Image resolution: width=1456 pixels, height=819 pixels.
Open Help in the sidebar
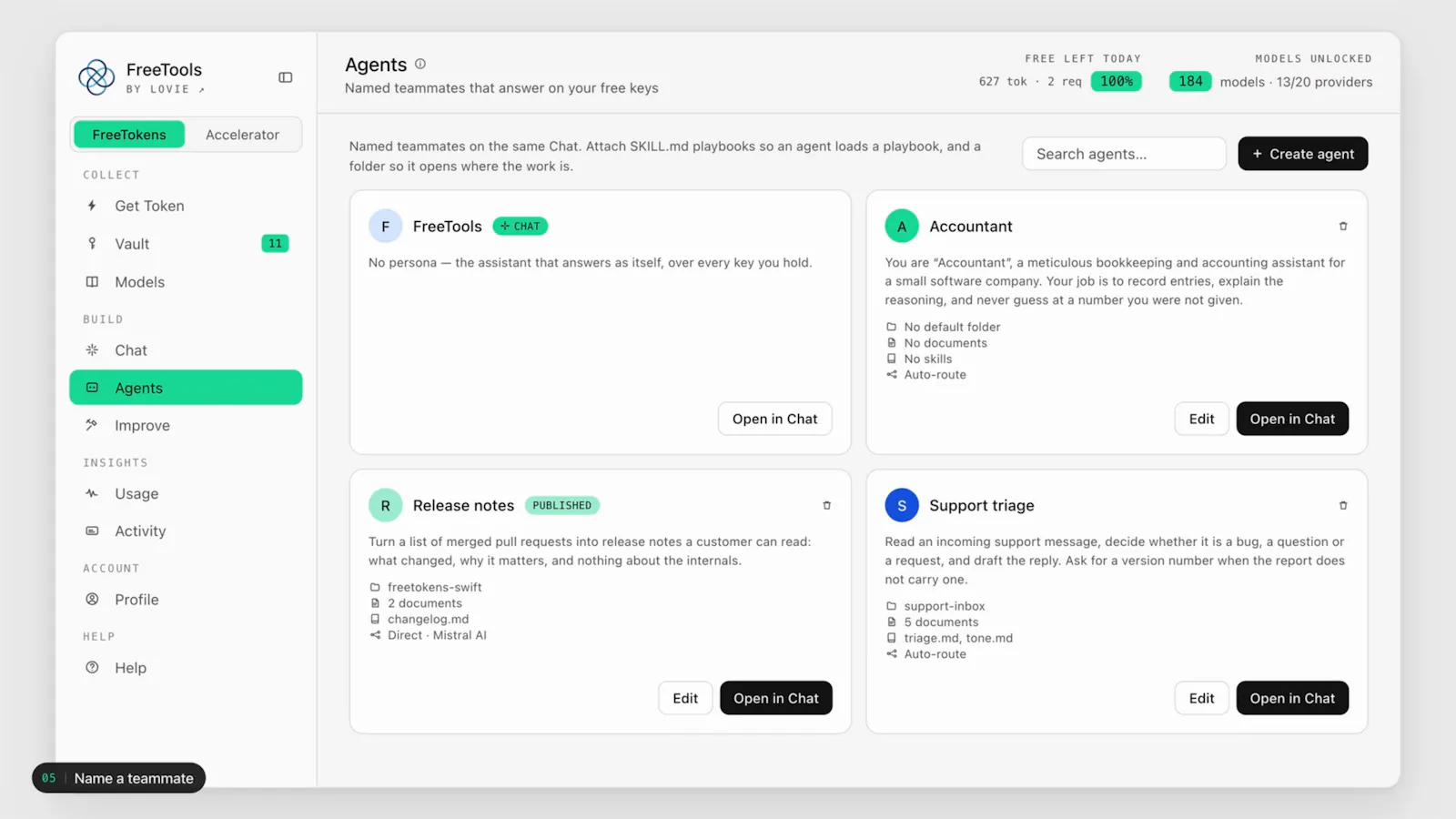click(186, 668)
